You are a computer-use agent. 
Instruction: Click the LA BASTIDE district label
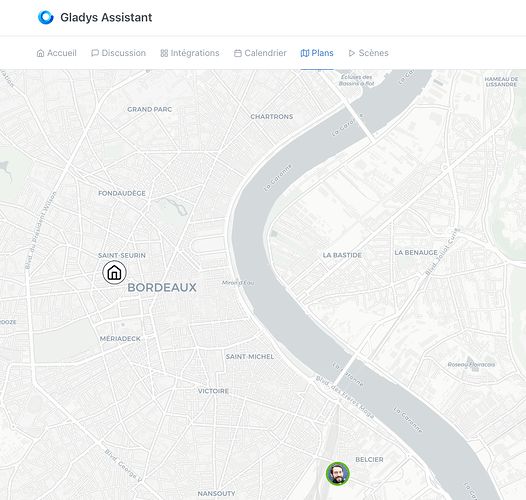pyautogui.click(x=342, y=255)
